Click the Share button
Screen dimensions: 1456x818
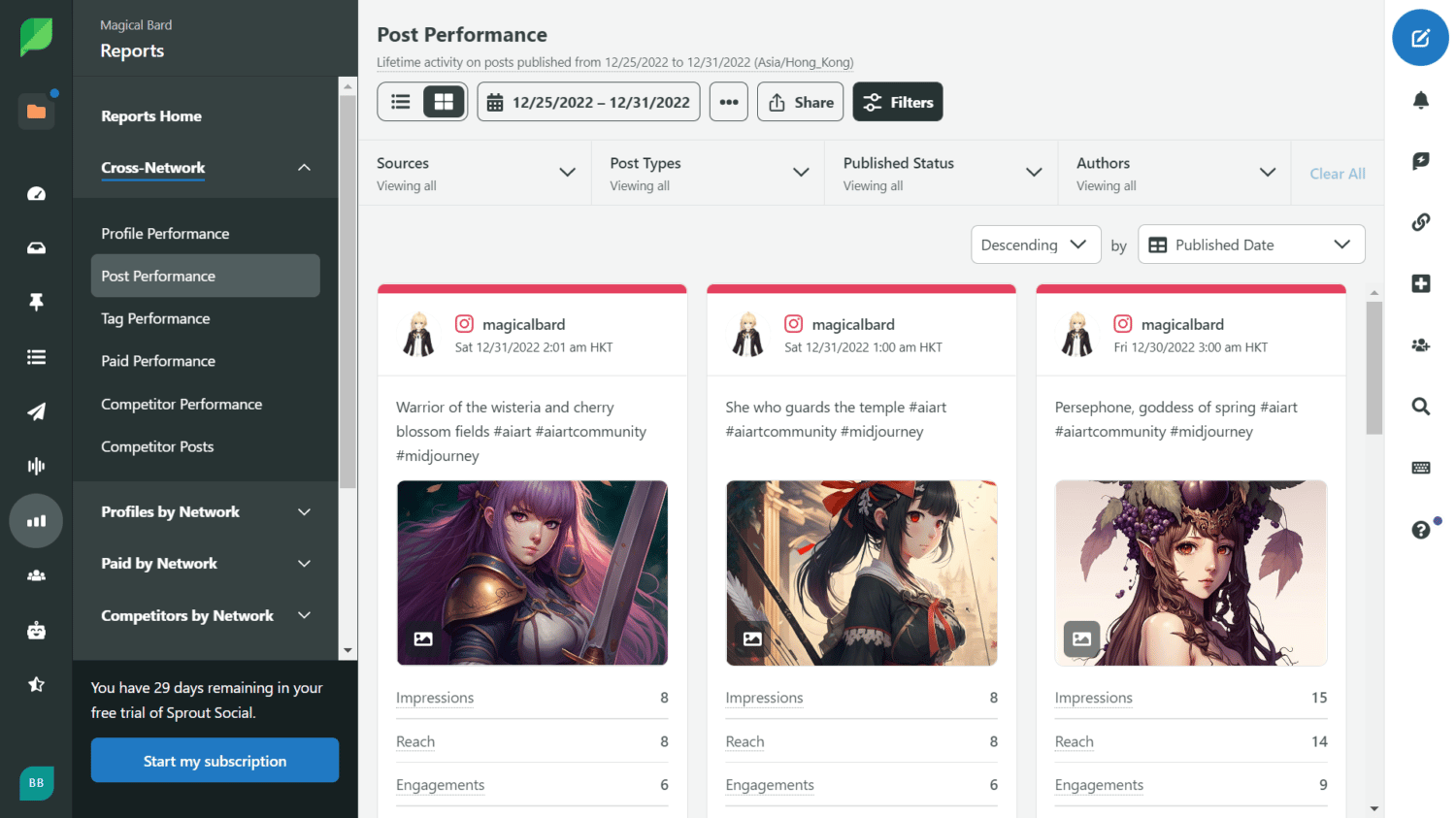coord(801,102)
